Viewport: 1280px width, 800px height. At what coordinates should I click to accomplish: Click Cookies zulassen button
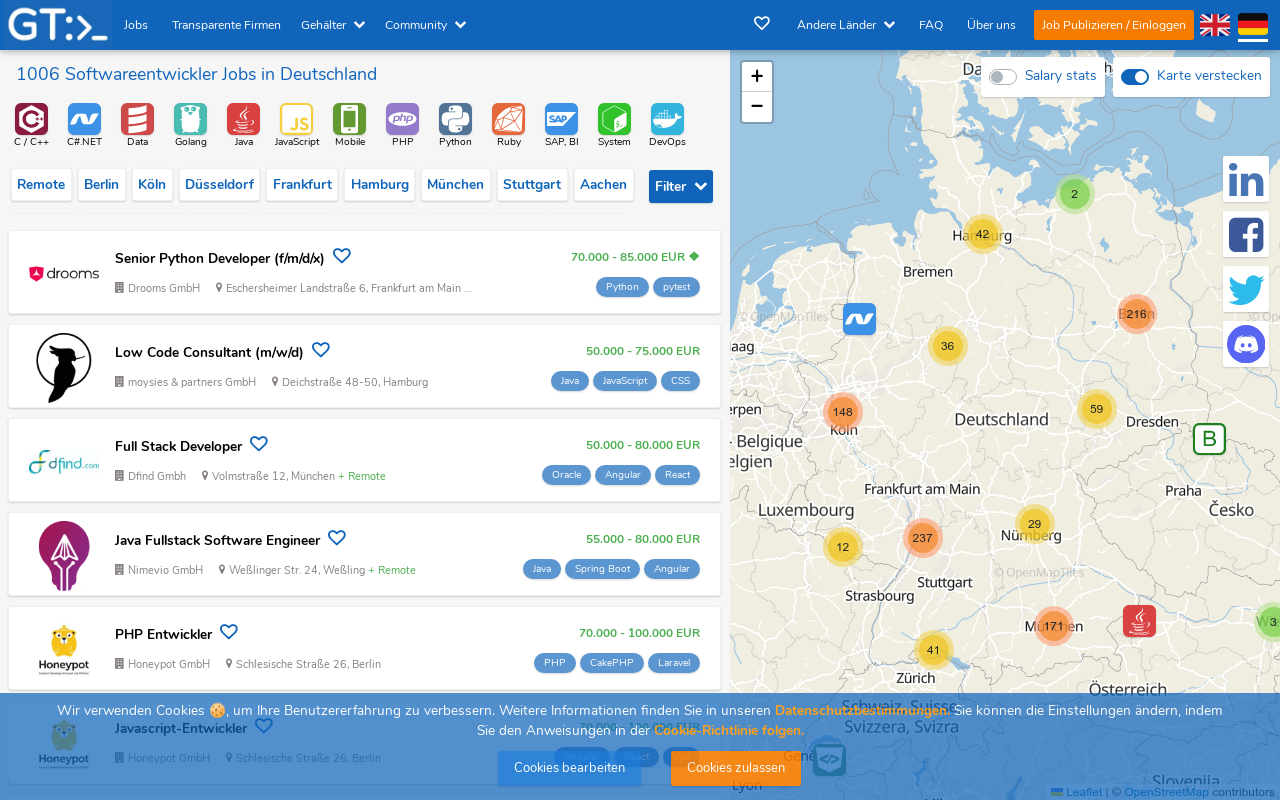point(736,768)
